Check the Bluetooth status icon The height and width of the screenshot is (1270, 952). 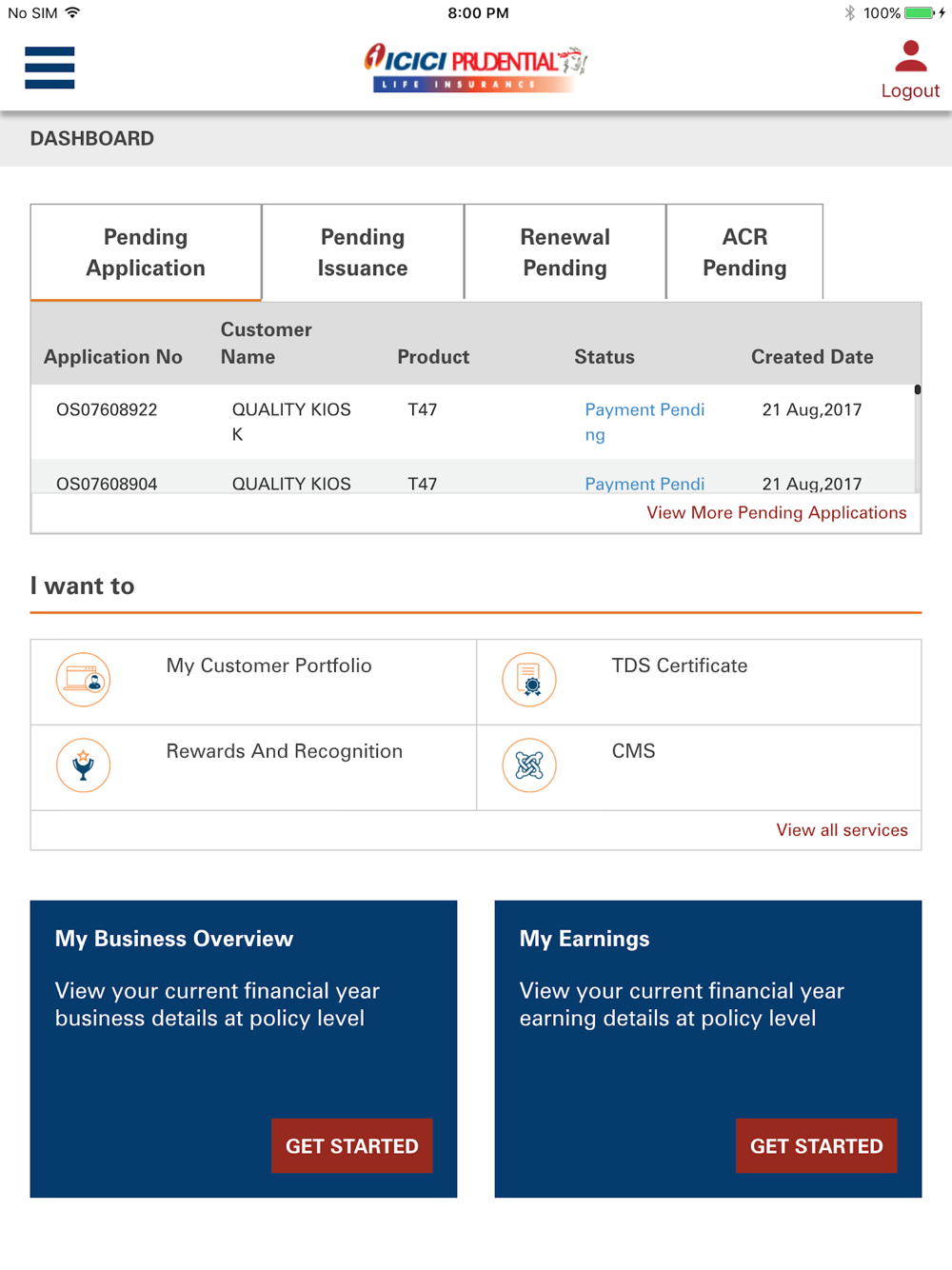pyautogui.click(x=849, y=13)
